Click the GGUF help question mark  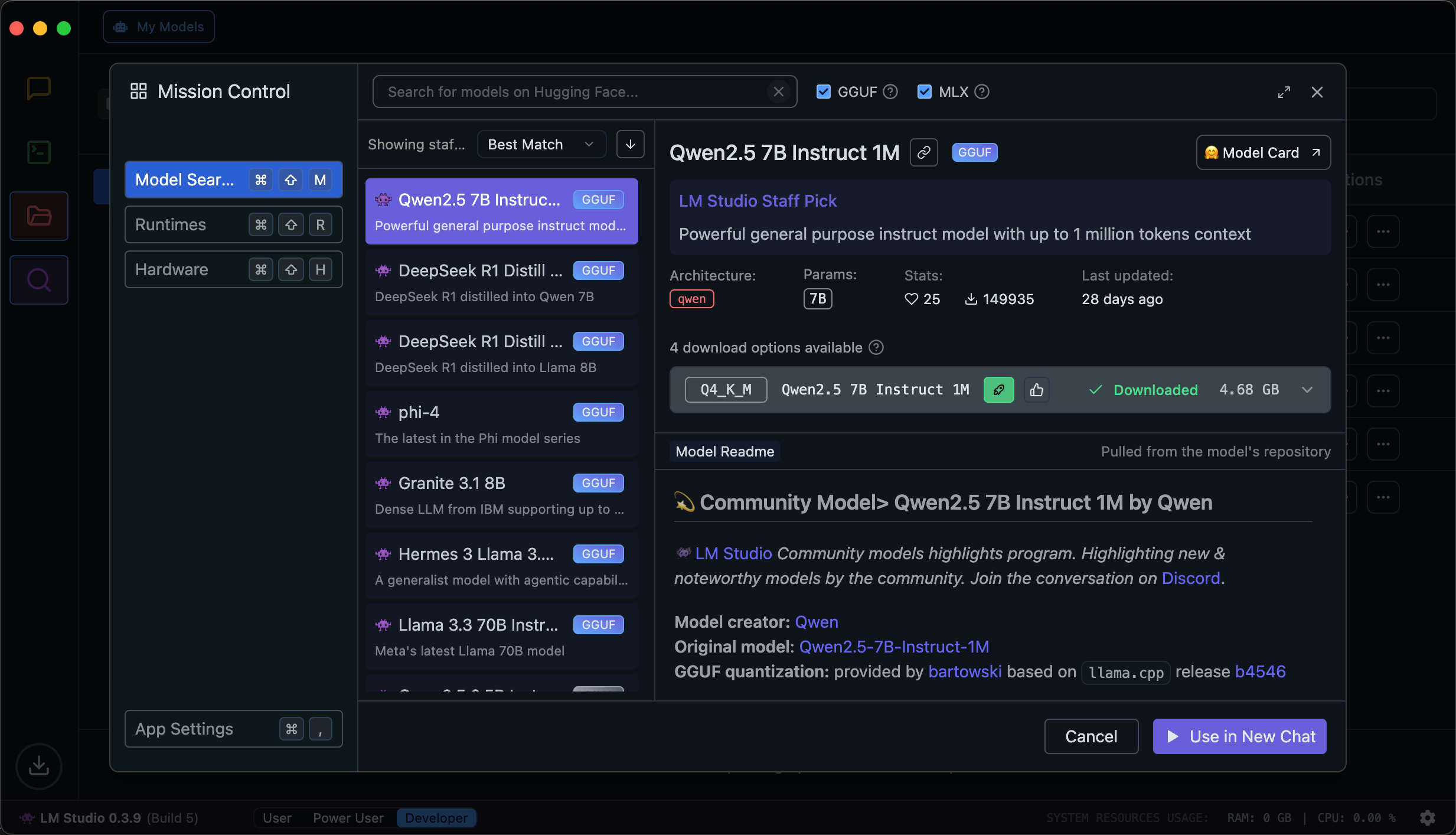890,92
